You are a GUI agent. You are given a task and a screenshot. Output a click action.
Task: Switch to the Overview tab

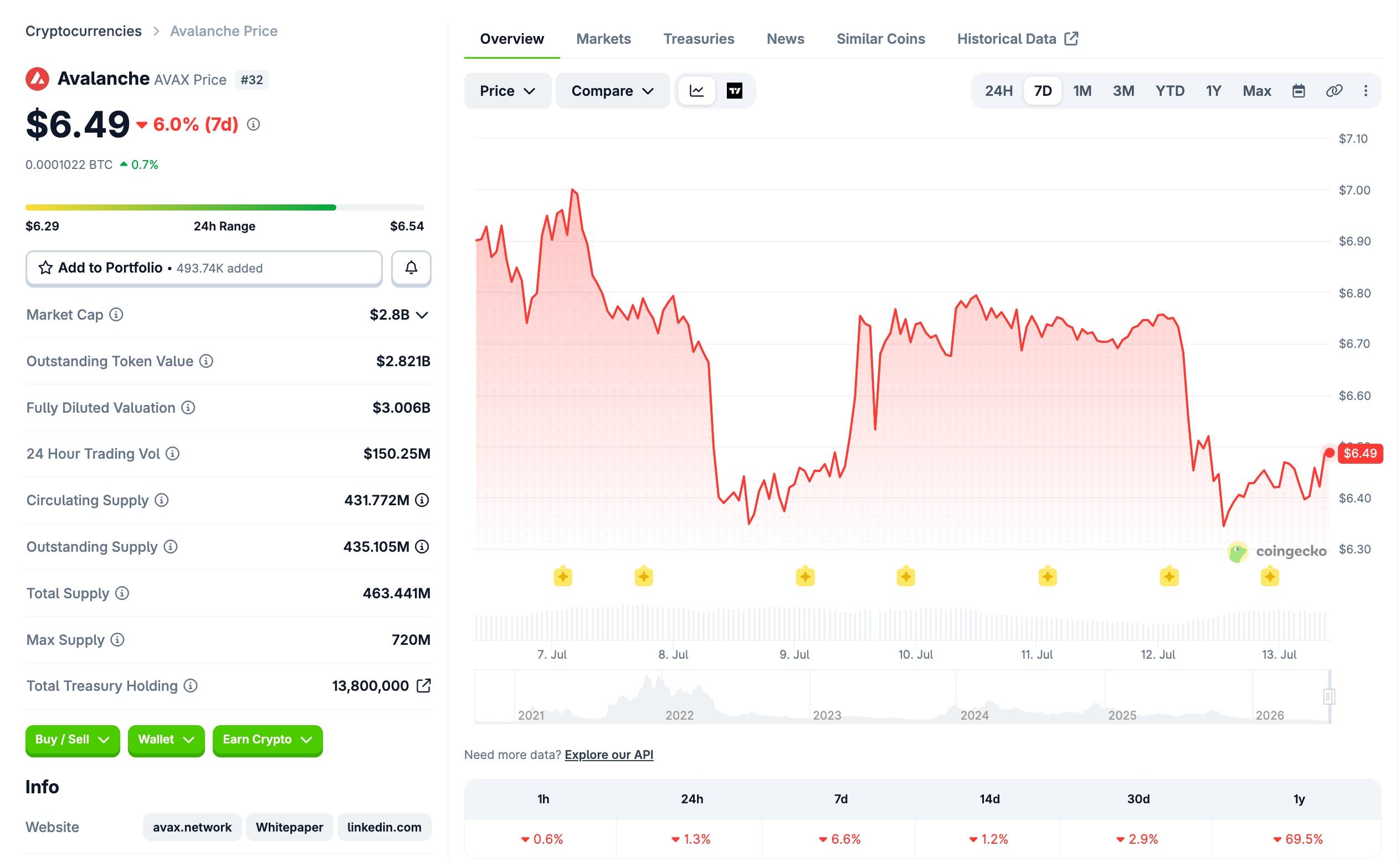click(512, 39)
